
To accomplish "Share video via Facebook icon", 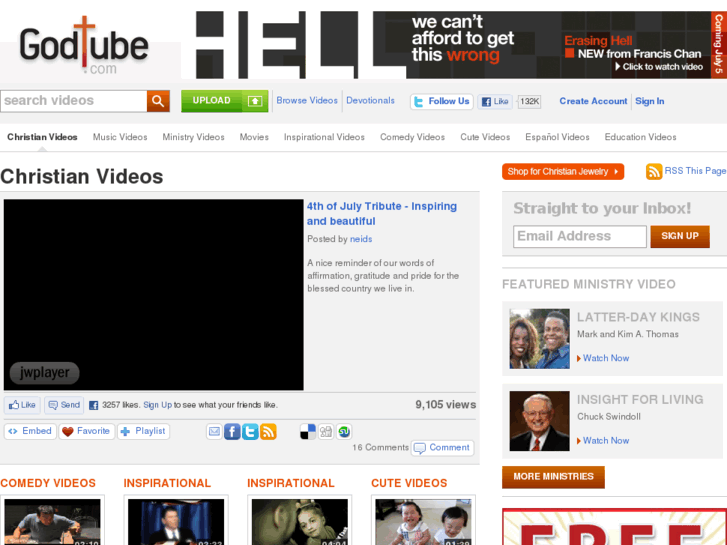I will tap(232, 432).
